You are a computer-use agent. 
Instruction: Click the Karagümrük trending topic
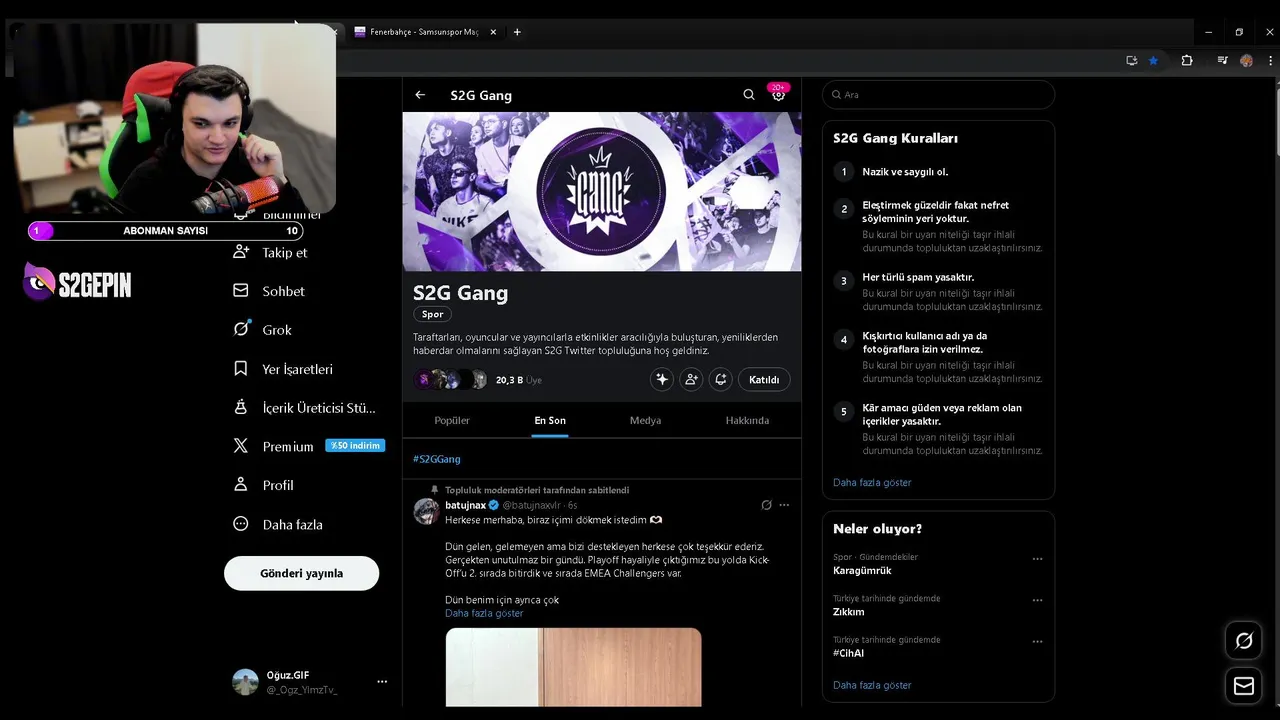pos(862,570)
